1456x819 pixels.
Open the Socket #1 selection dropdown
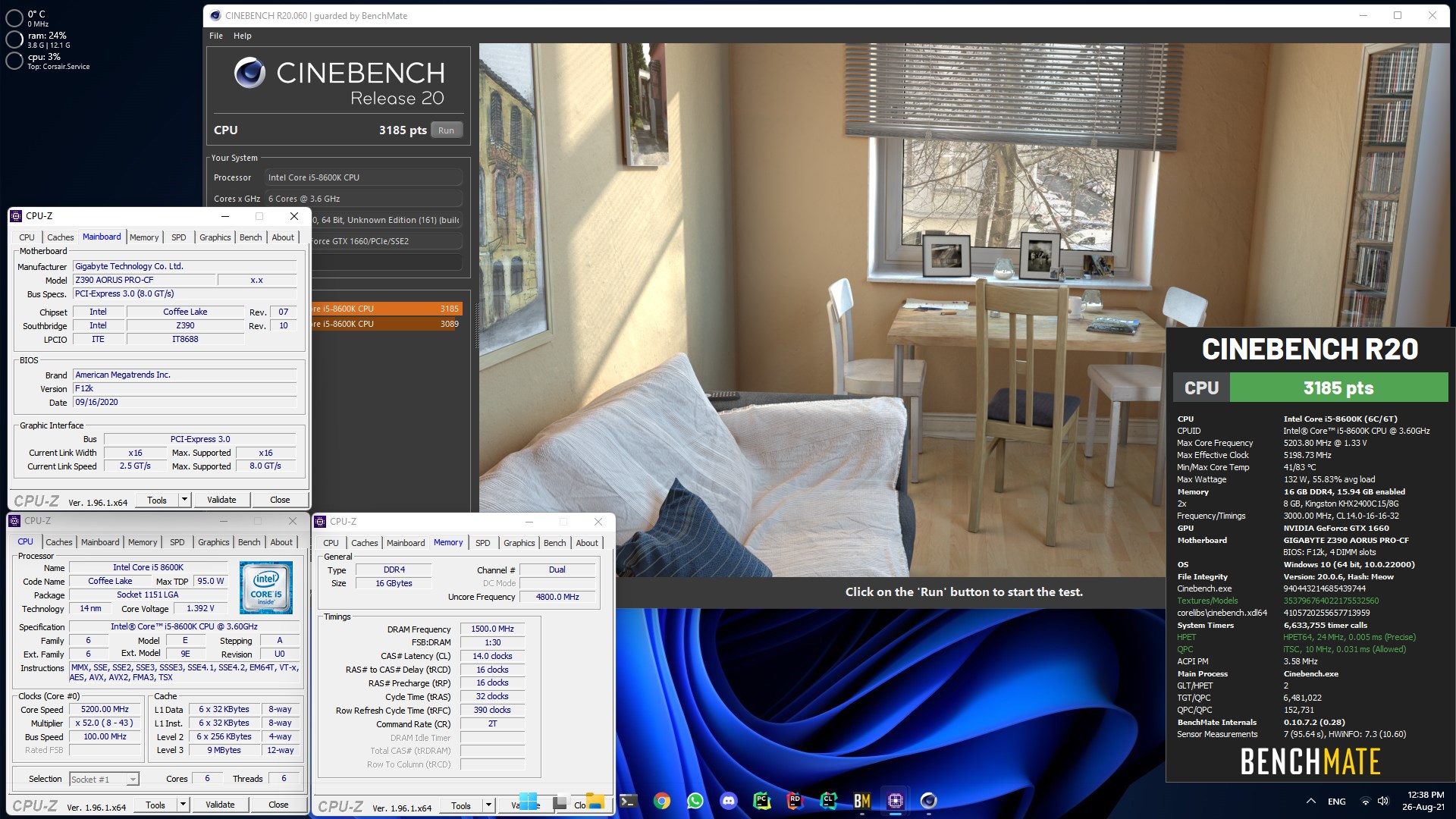[133, 780]
